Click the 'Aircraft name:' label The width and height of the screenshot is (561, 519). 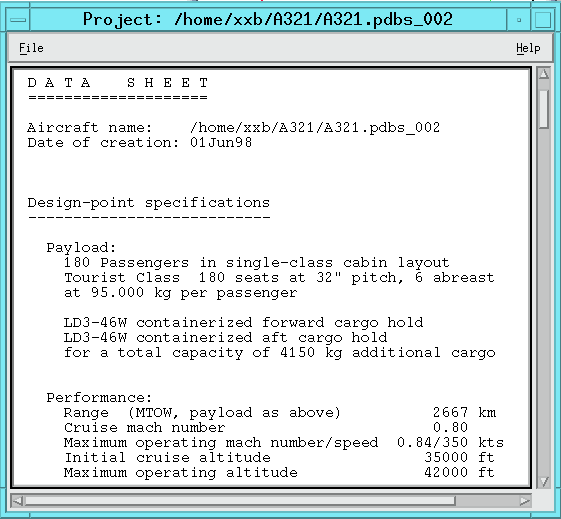coord(90,128)
